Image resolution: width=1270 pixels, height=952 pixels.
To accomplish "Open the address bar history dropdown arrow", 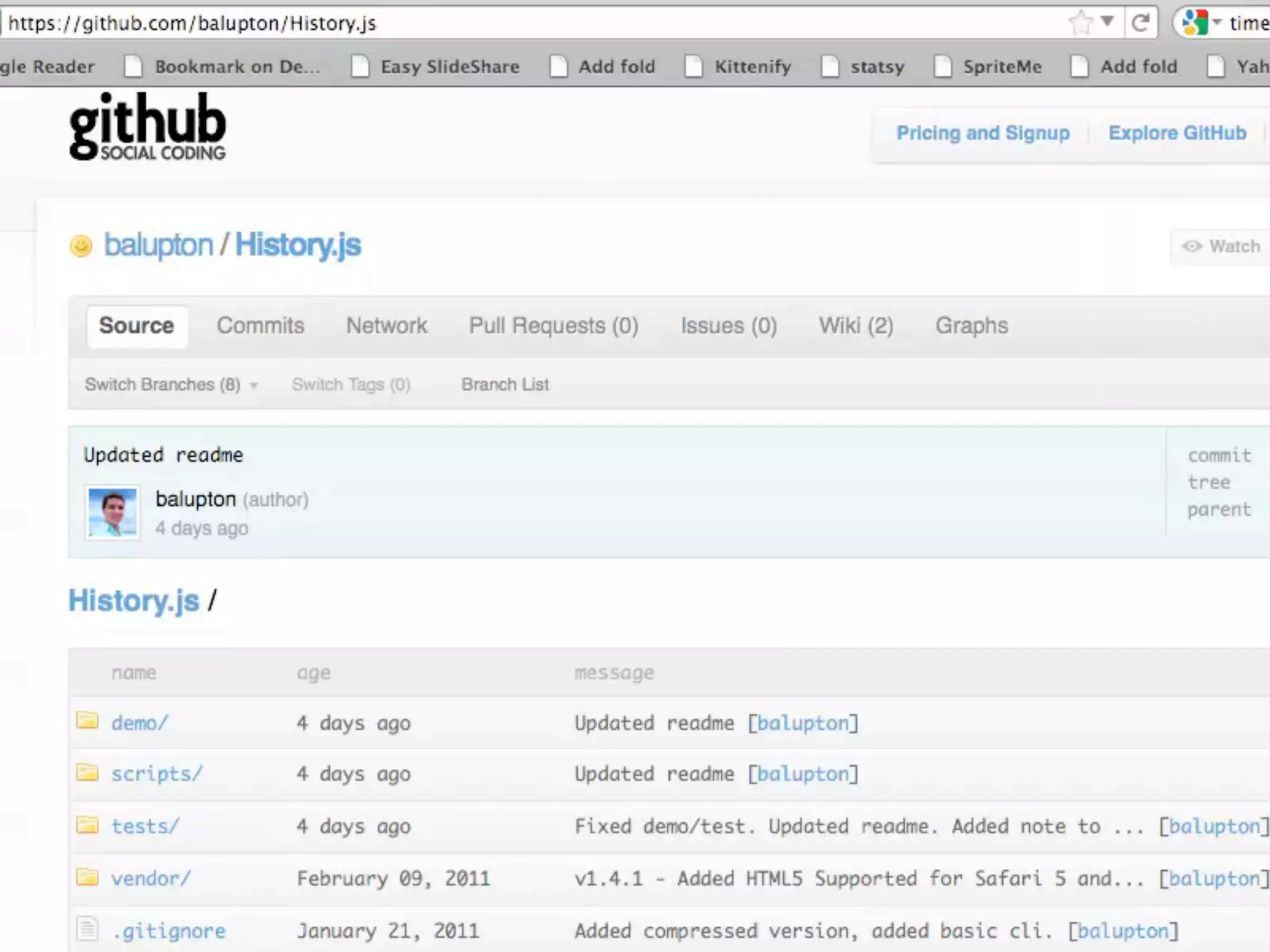I will [x=1108, y=22].
